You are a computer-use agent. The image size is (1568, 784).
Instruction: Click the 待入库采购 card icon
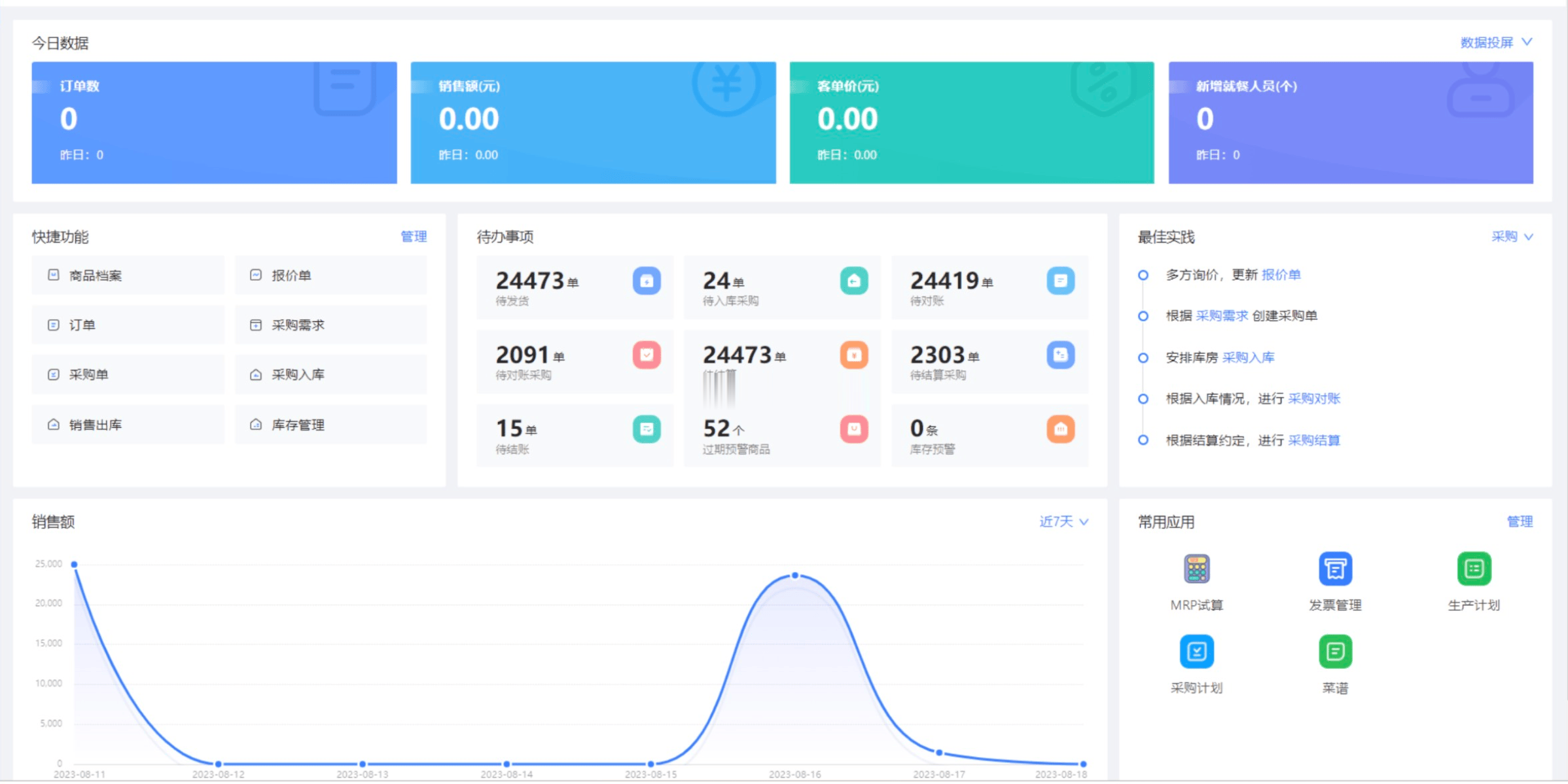tap(854, 281)
